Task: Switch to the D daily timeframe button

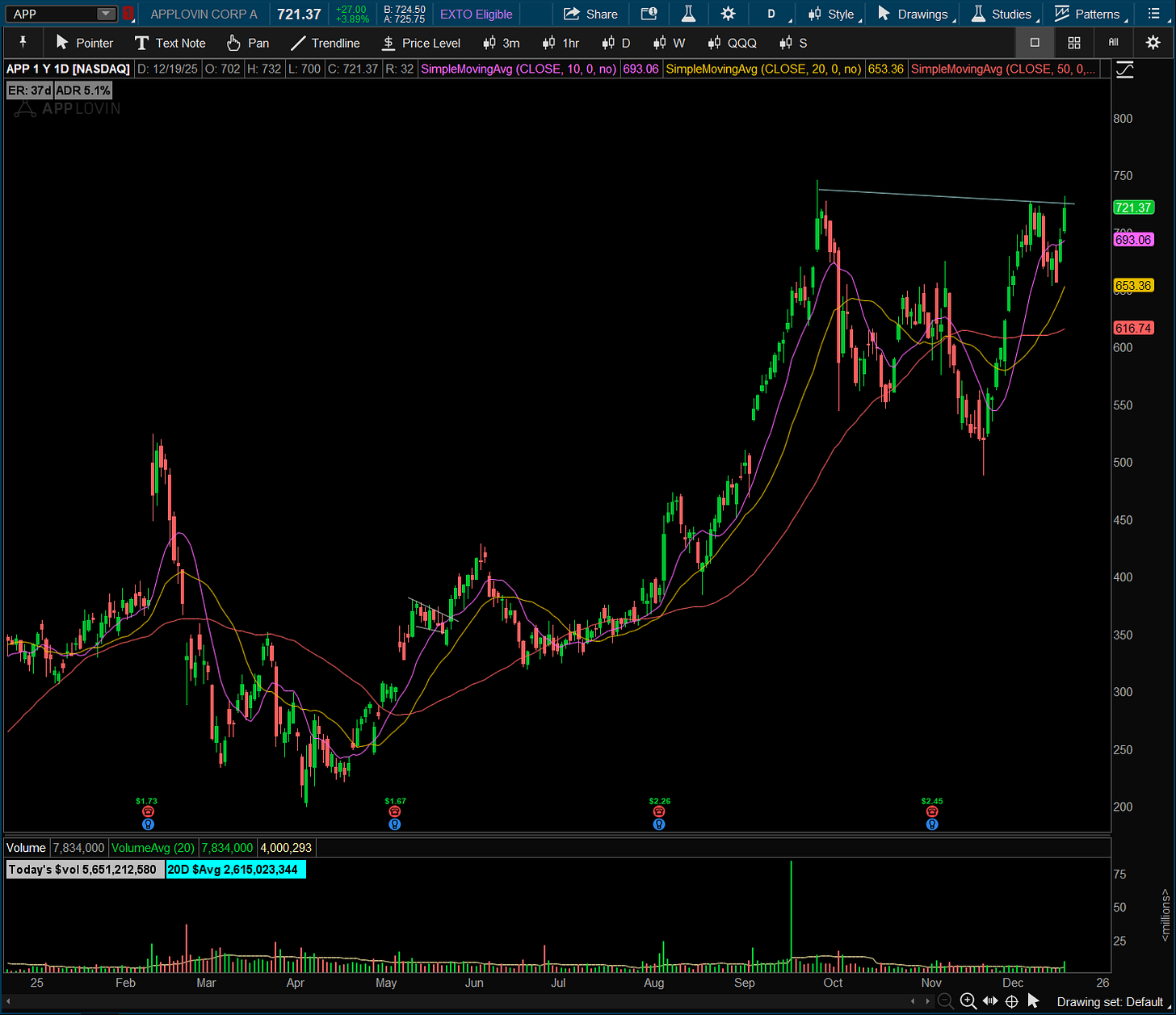Action: pos(616,43)
